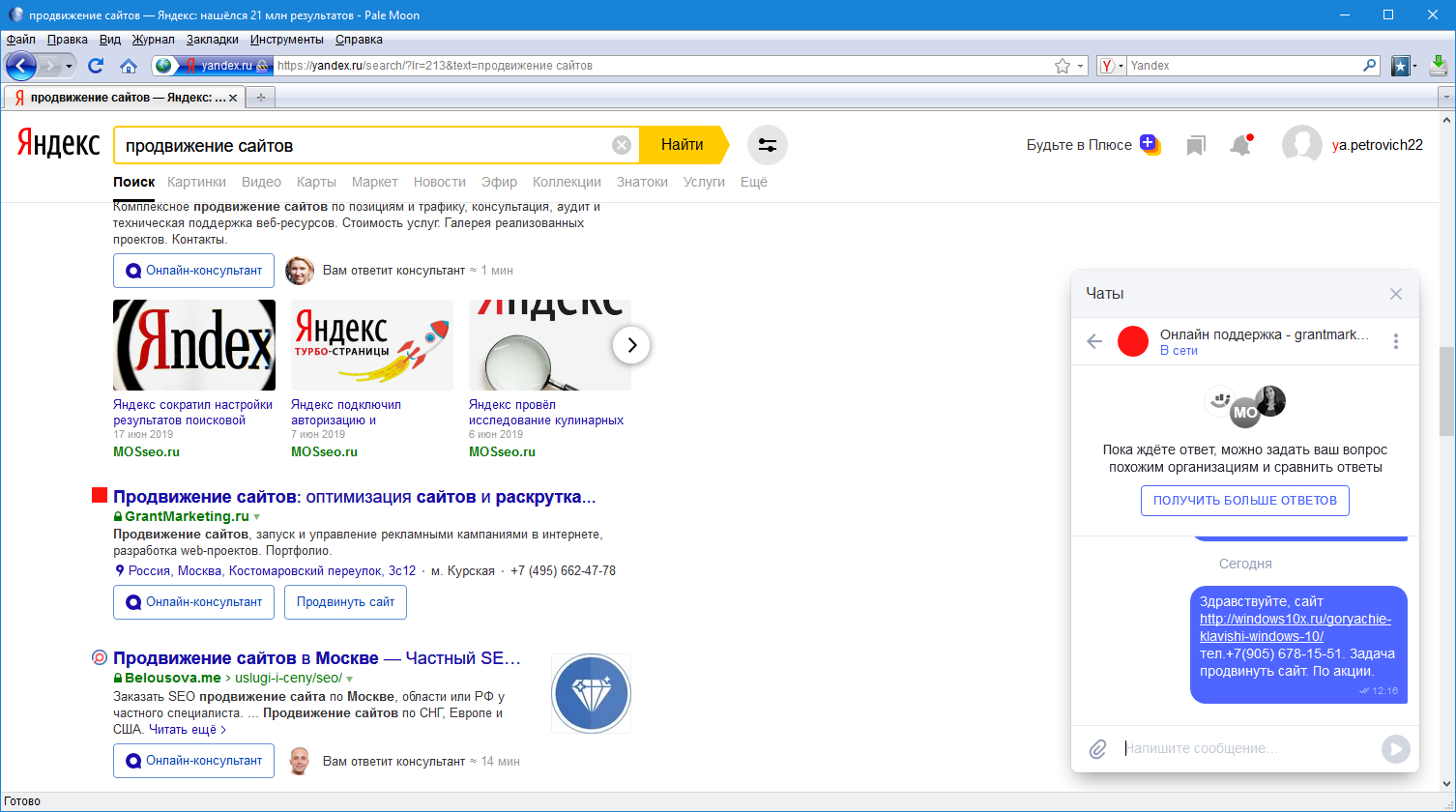Show next news cards with the carousel arrow
Image resolution: width=1456 pixels, height=812 pixels.
click(631, 344)
